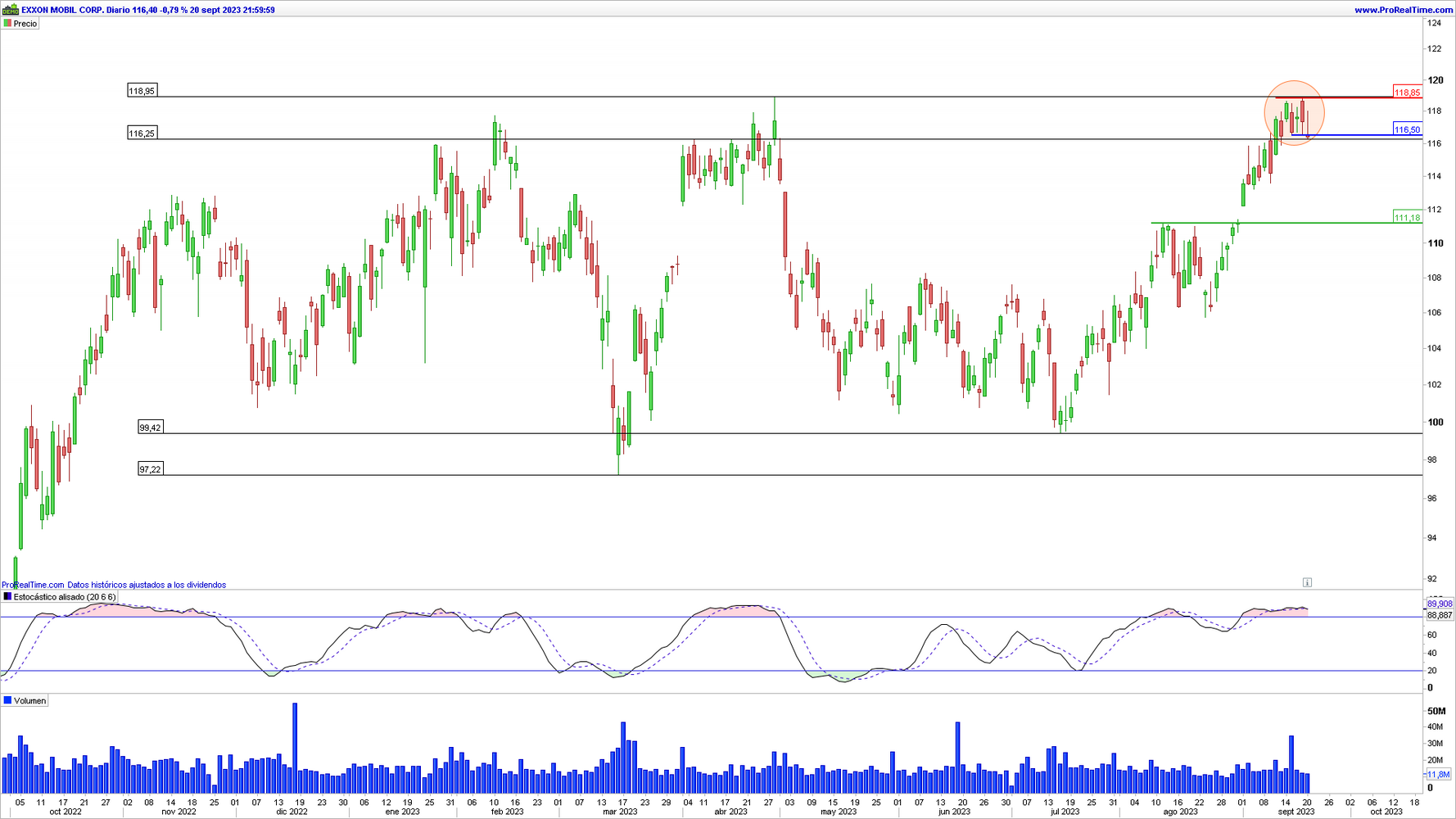Select the 116,25 horizontal line label
The width and height of the screenshot is (1456, 819).
[142, 133]
